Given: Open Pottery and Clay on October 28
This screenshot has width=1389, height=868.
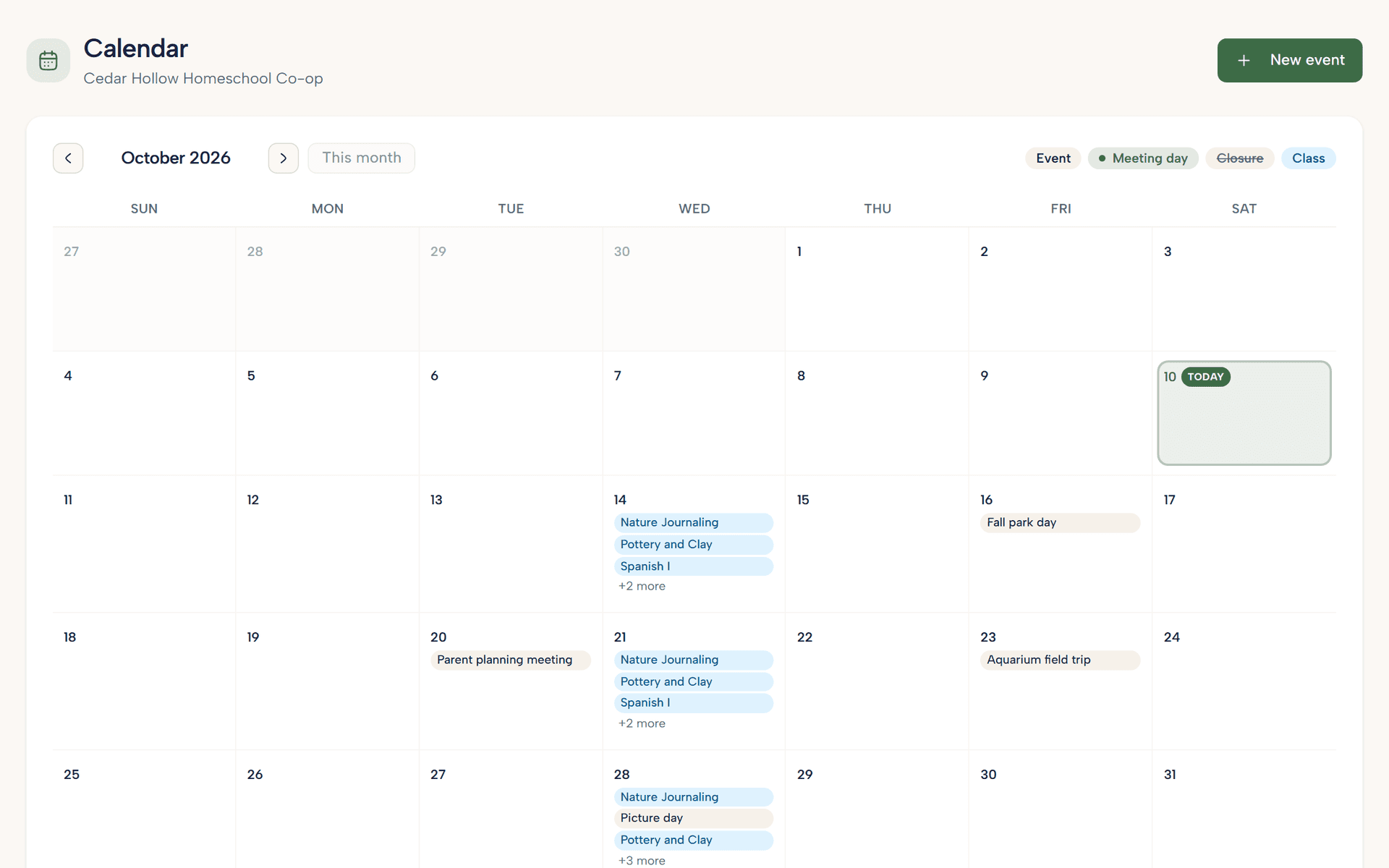Looking at the screenshot, I should tap(693, 840).
